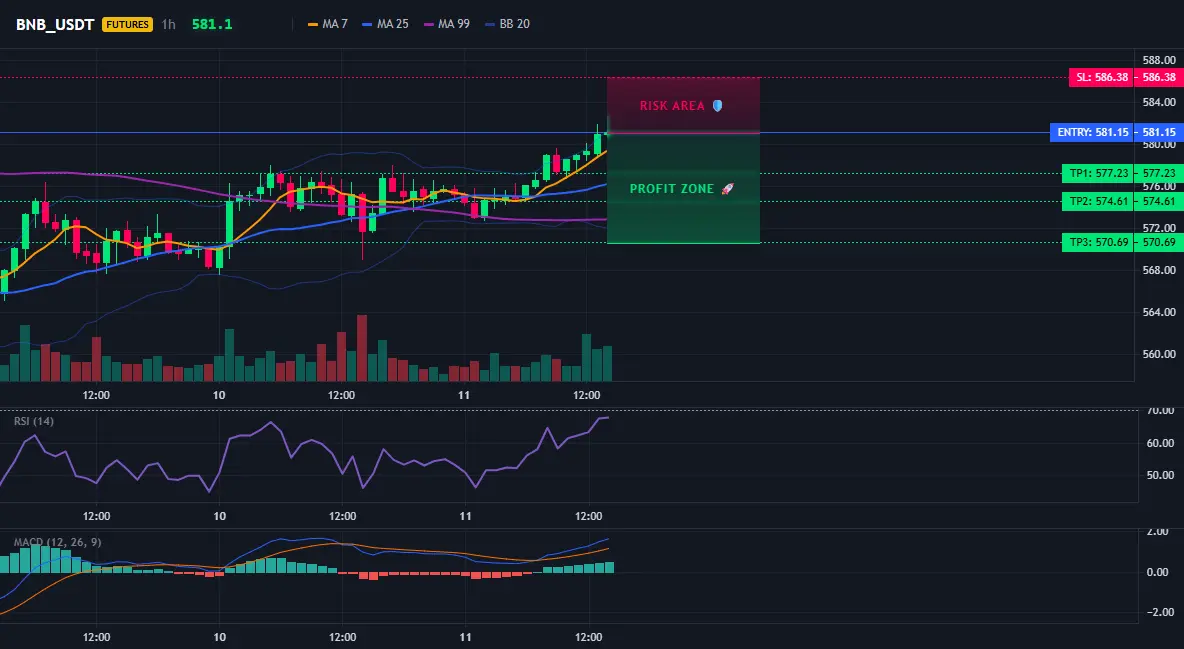Click the SL: 586.38 stop loss label
The height and width of the screenshot is (649, 1184).
[x=1102, y=77]
